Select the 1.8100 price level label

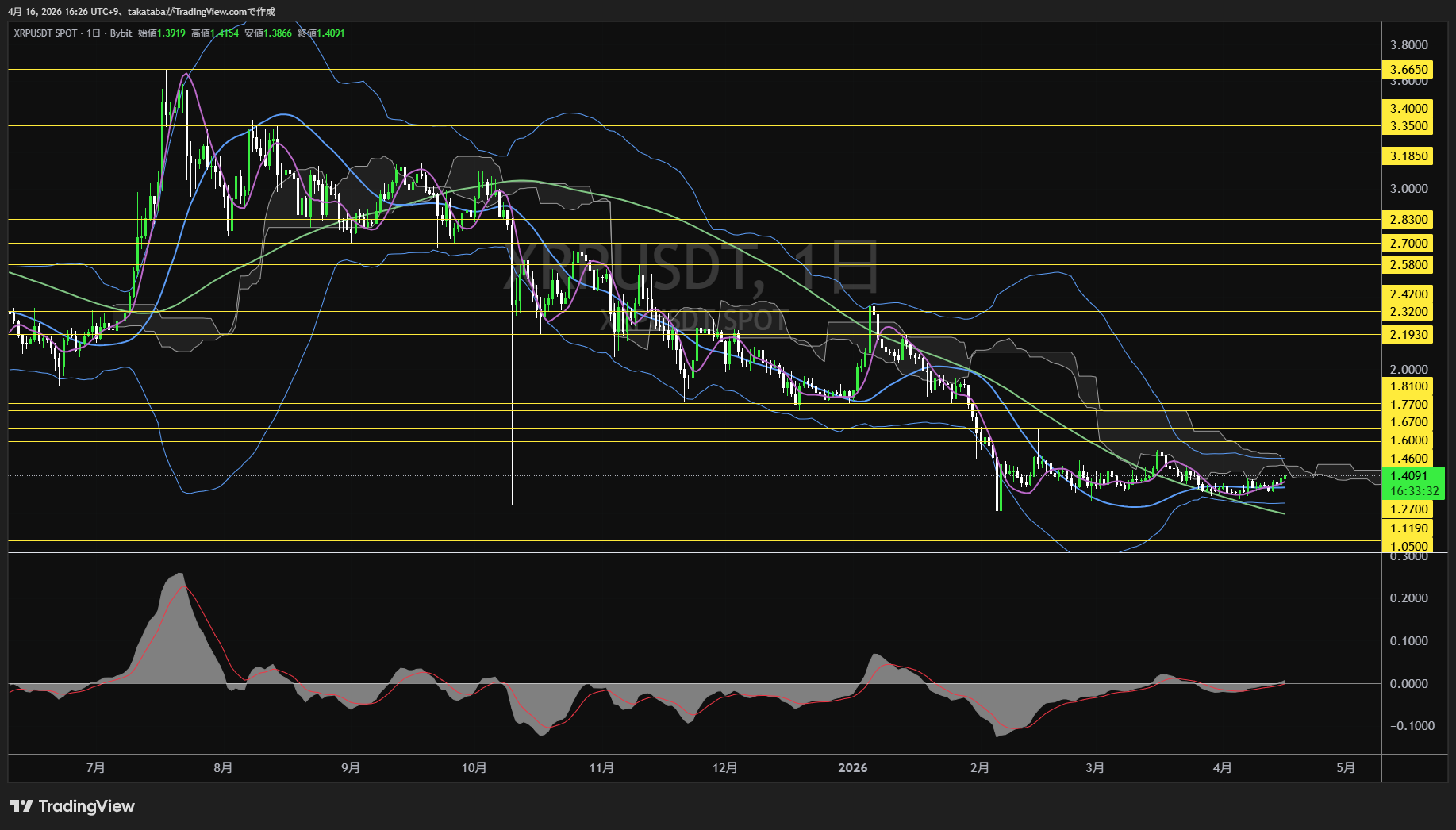pos(1408,386)
